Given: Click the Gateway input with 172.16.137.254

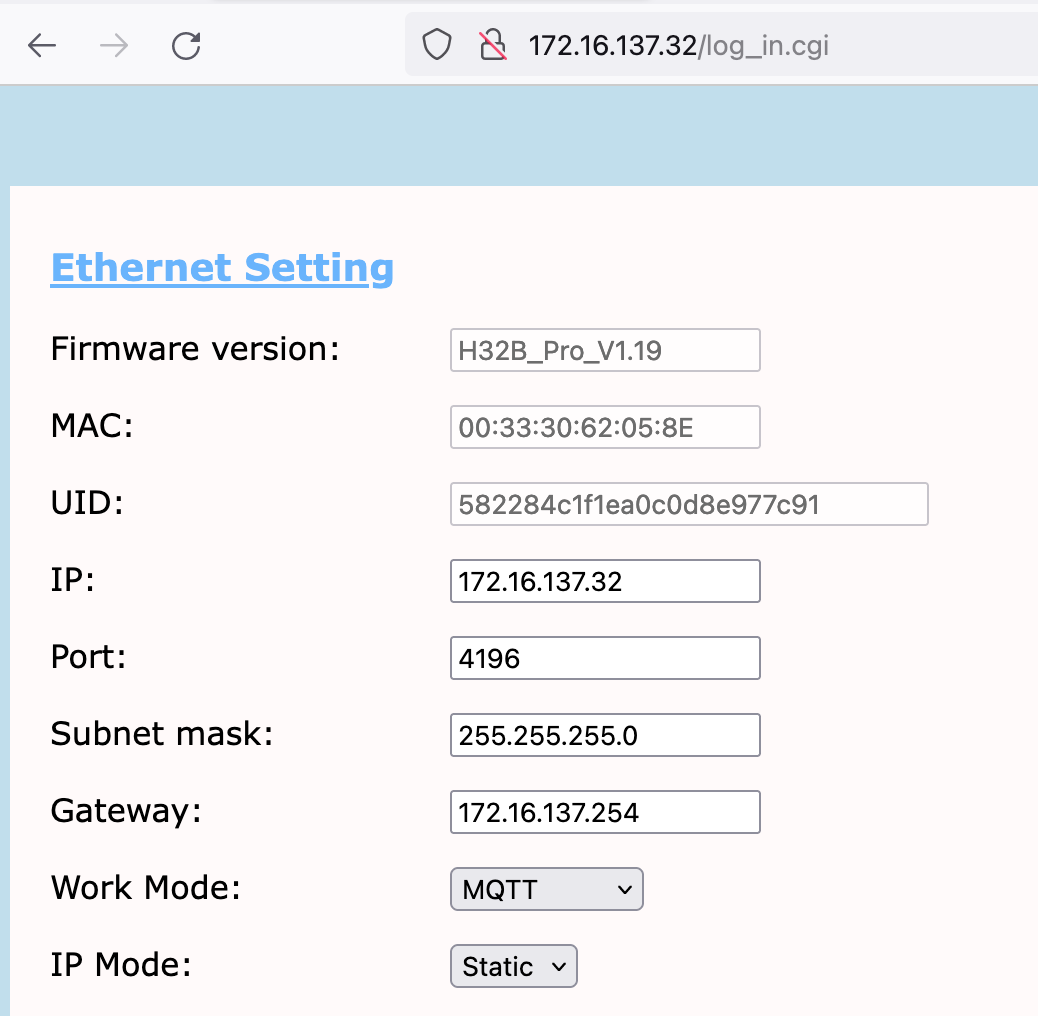Looking at the screenshot, I should [605, 813].
